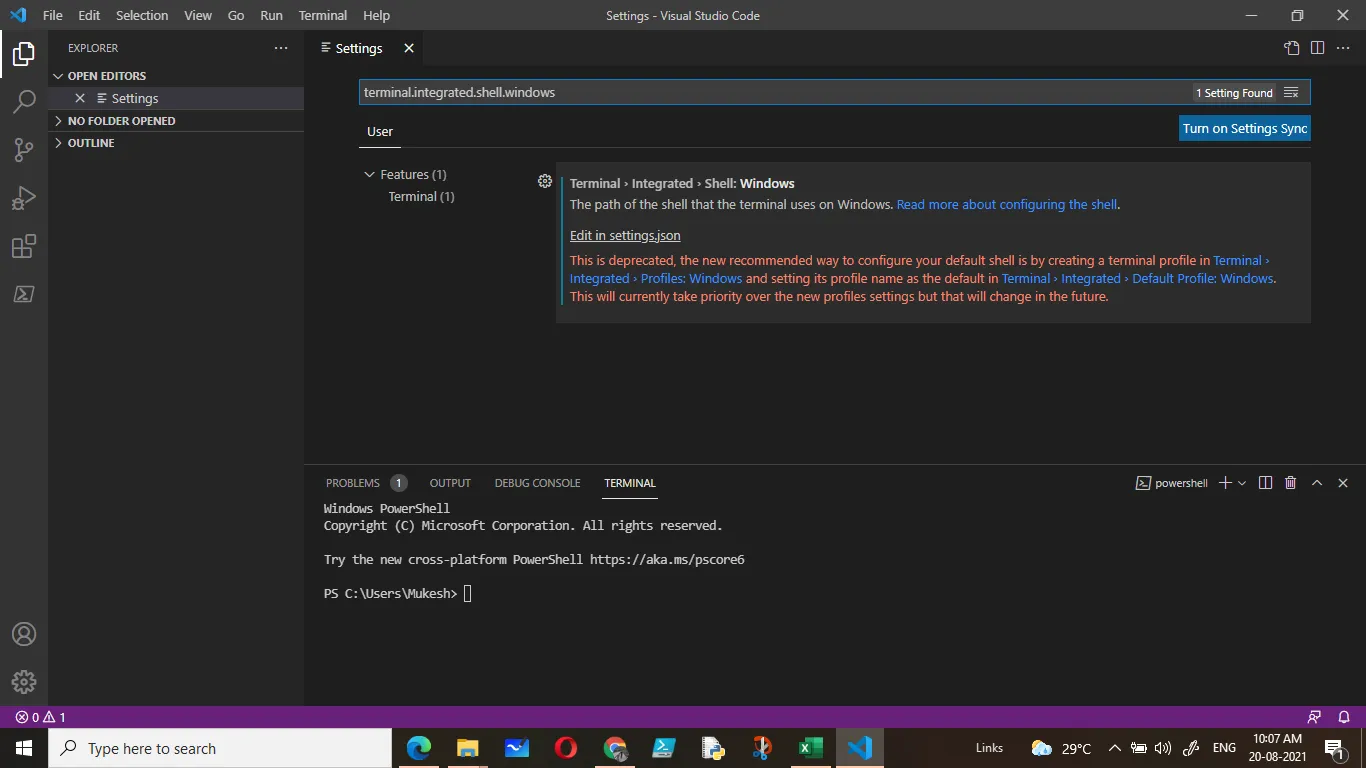Open the Extensions view
Viewport: 1366px width, 768px height.
pos(24,246)
